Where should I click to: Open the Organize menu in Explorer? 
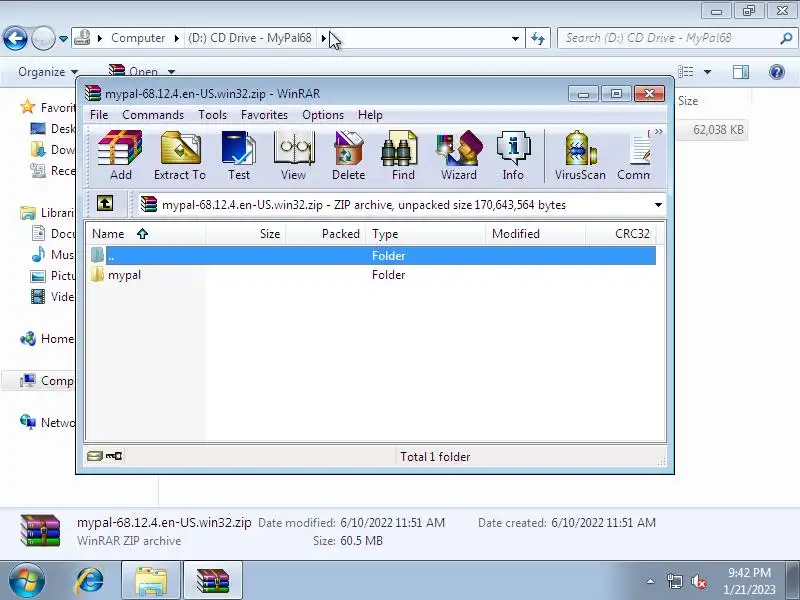click(48, 72)
